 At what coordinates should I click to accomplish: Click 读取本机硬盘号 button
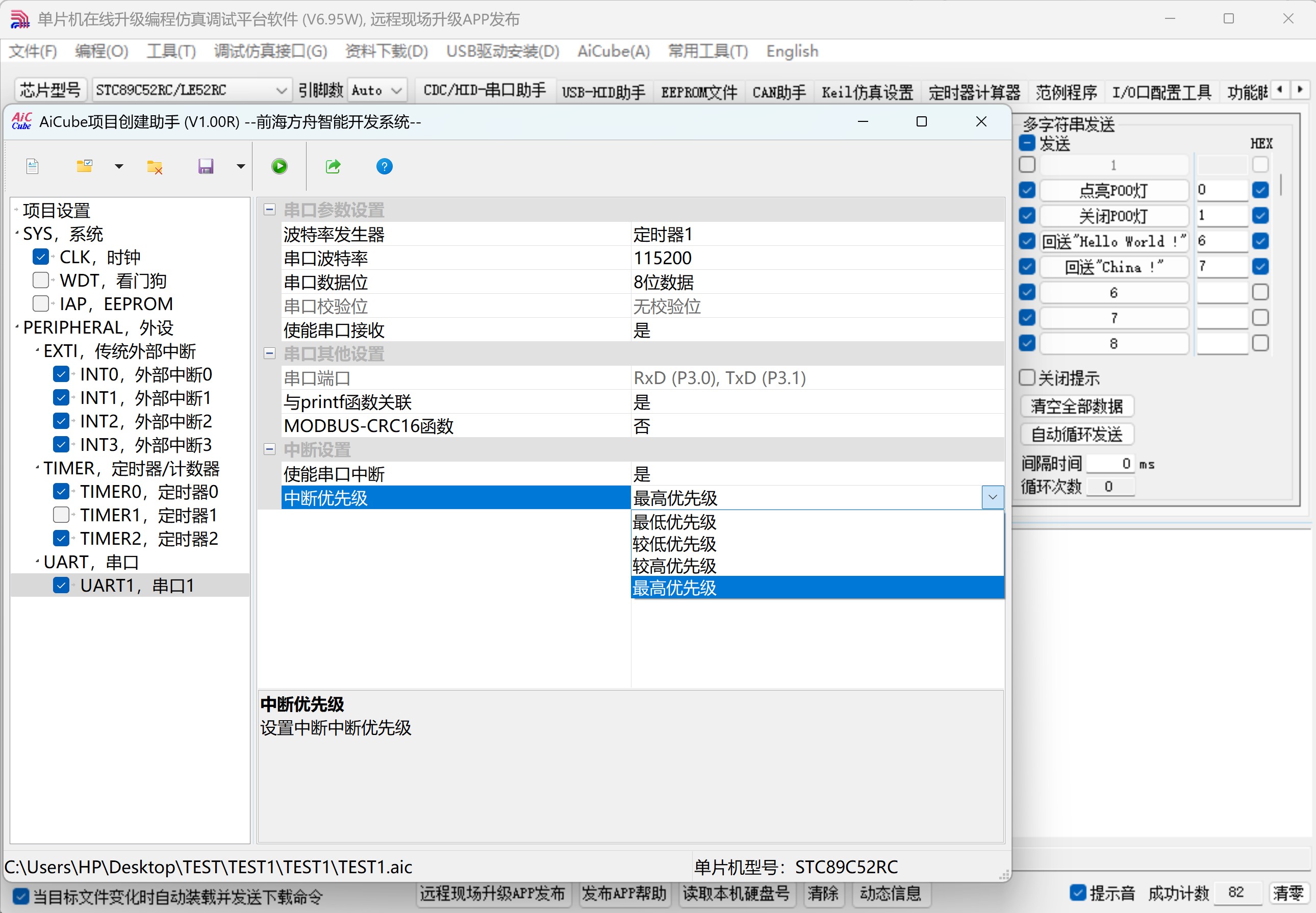737,894
